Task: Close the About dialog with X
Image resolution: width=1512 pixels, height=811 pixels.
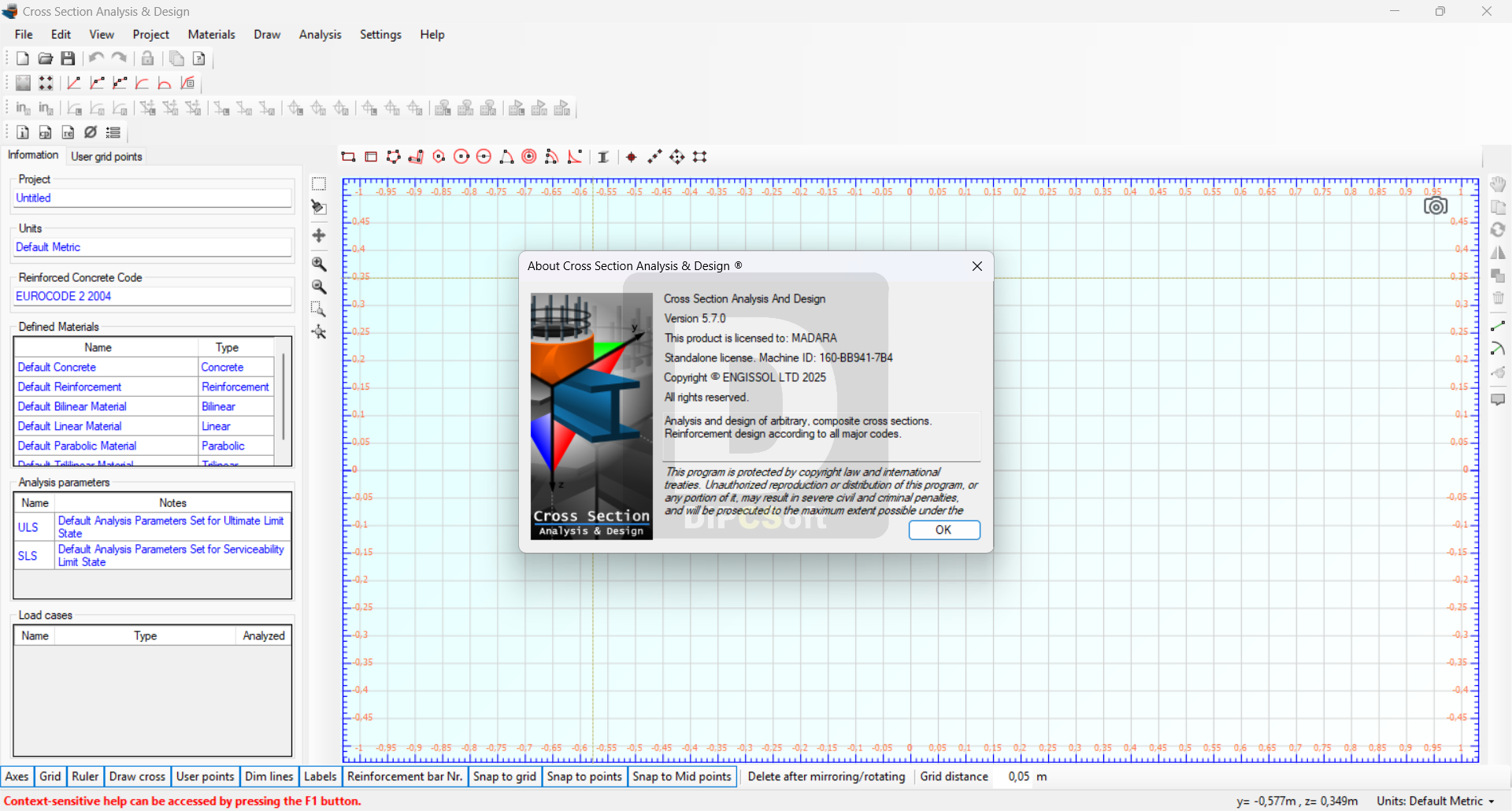Action: pyautogui.click(x=977, y=266)
